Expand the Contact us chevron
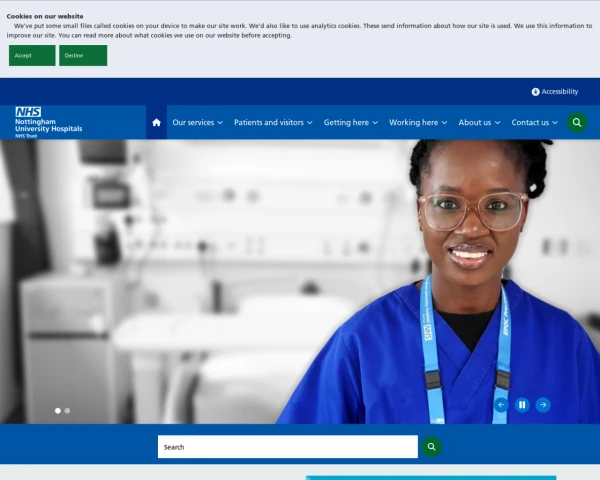This screenshot has width=600, height=480. (x=555, y=123)
